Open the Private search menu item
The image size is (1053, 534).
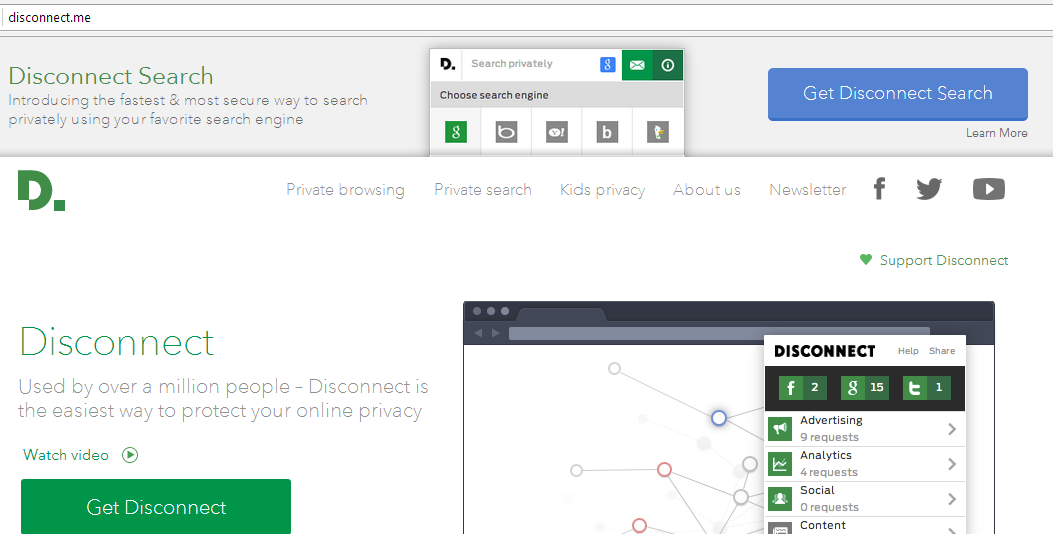[x=483, y=190]
